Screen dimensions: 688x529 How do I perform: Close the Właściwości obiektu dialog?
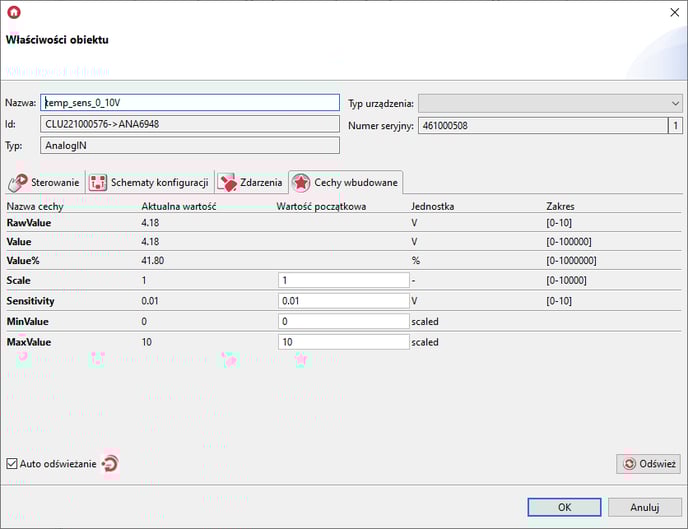point(675,12)
